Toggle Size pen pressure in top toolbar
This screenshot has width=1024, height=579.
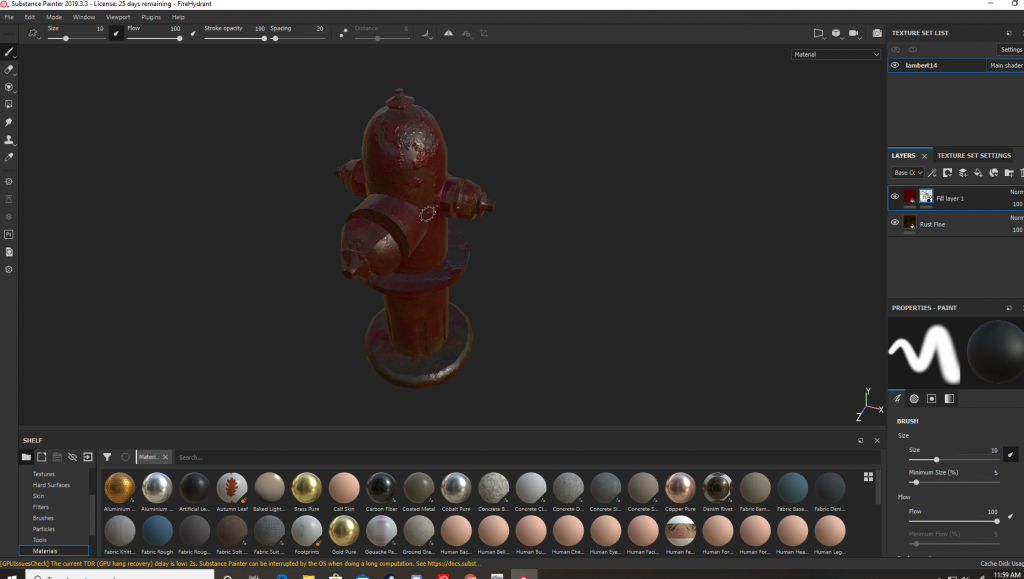[x=116, y=33]
